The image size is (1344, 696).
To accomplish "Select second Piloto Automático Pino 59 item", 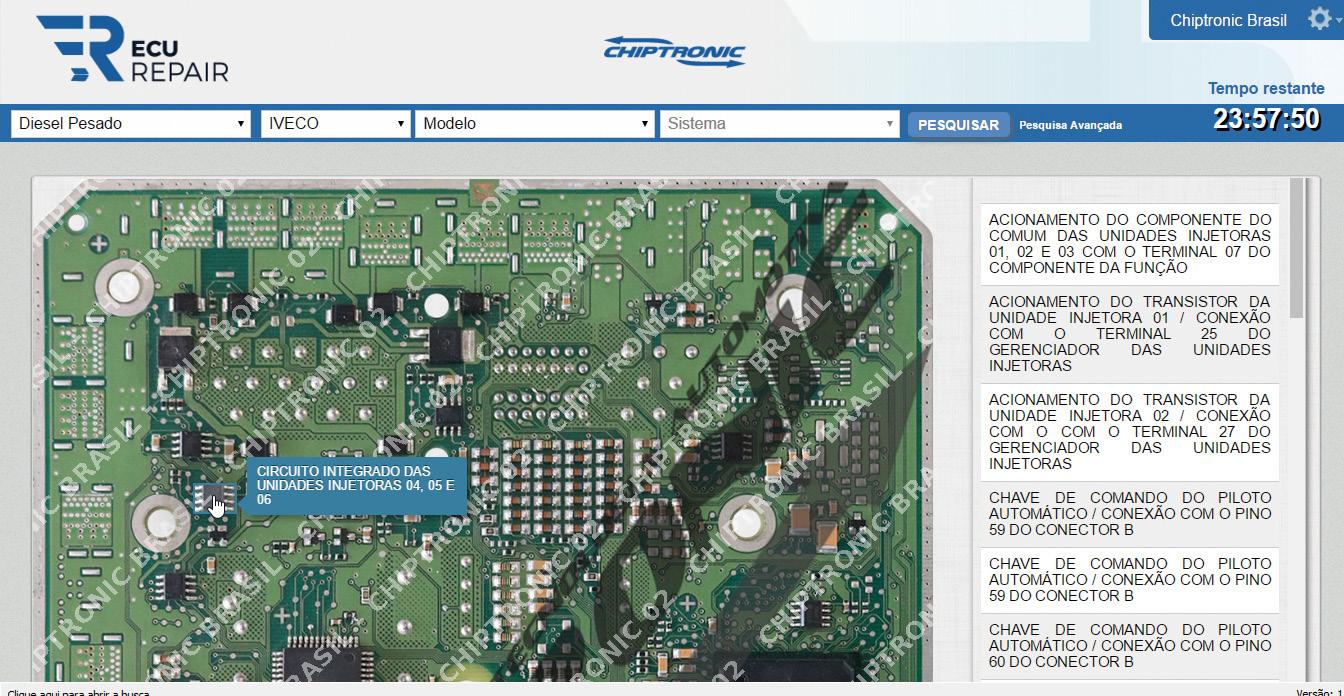I will pos(1130,580).
